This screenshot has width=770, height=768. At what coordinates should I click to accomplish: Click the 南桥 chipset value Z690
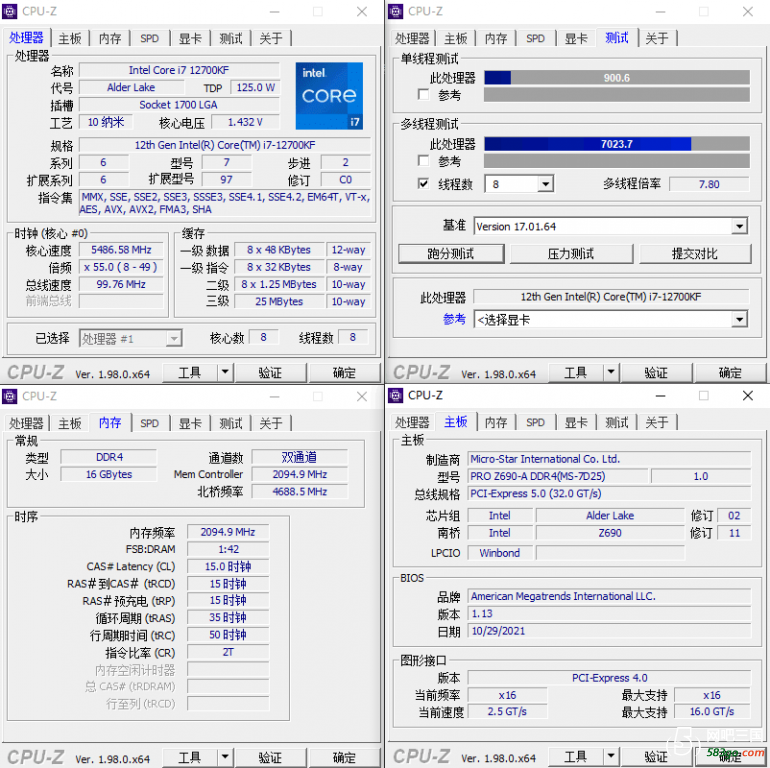point(610,533)
